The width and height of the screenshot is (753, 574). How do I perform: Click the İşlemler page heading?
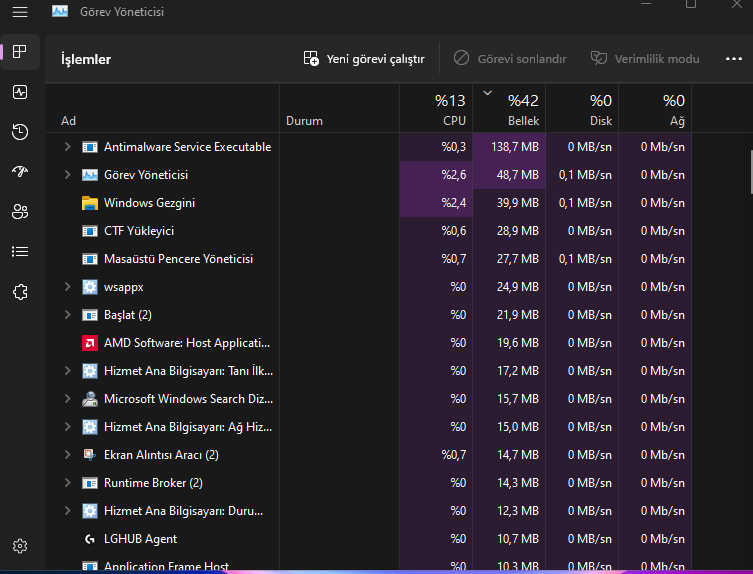coord(86,59)
